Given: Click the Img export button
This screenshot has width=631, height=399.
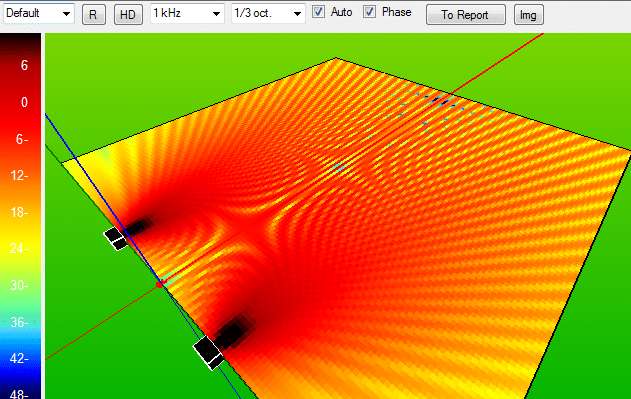Looking at the screenshot, I should 528,15.
